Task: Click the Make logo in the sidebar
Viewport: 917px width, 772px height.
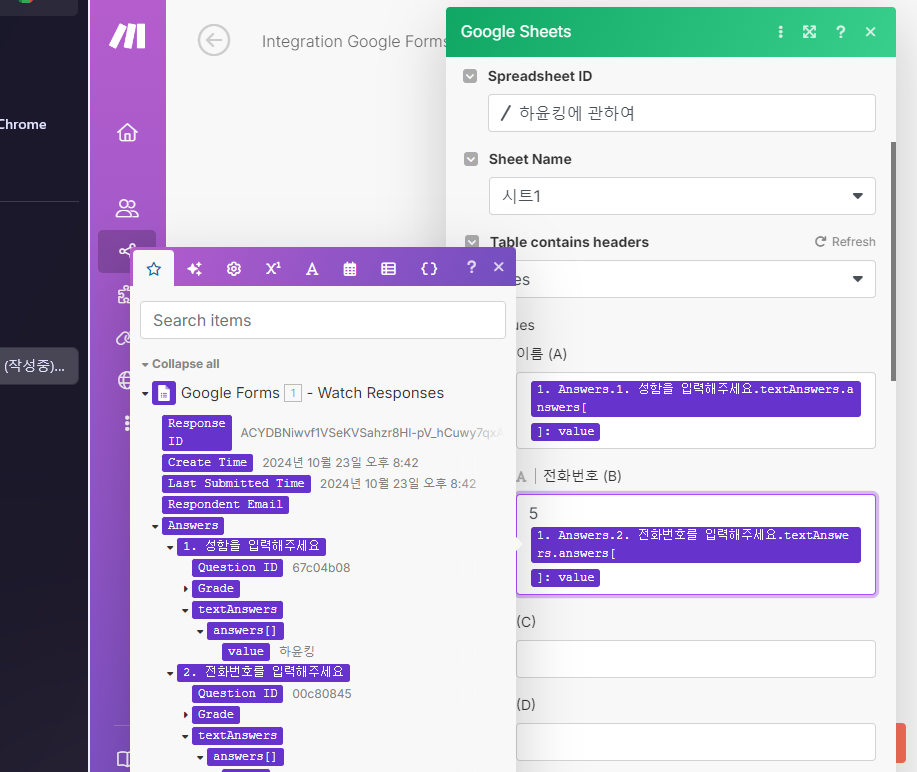Action: click(127, 36)
